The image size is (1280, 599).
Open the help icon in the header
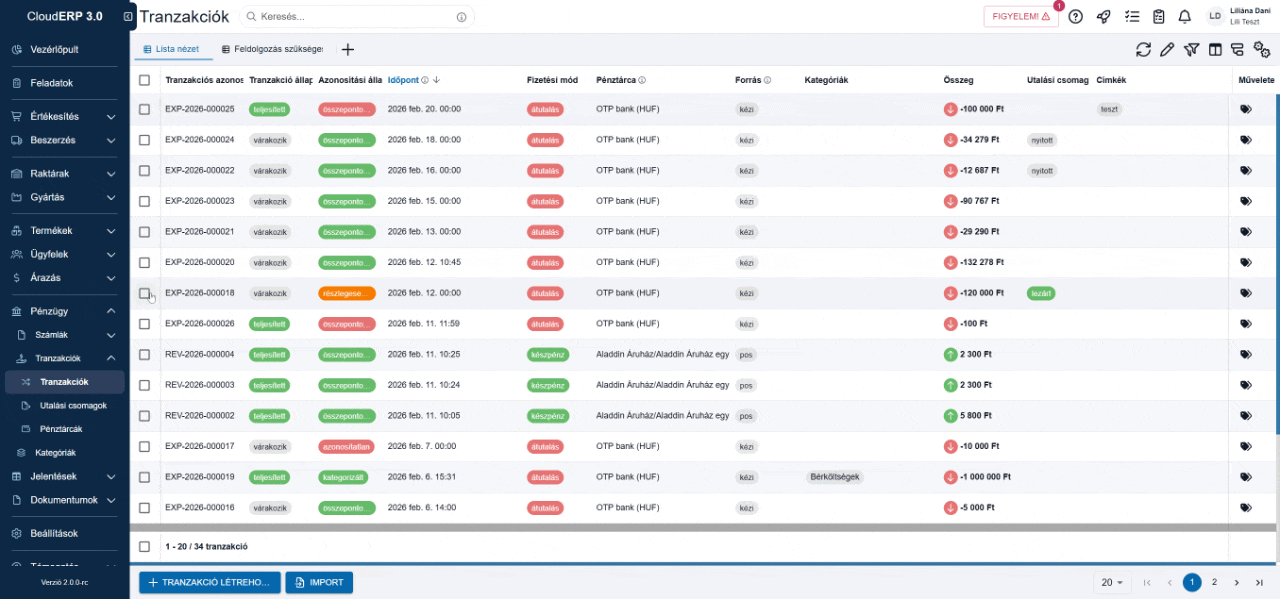click(x=1075, y=16)
